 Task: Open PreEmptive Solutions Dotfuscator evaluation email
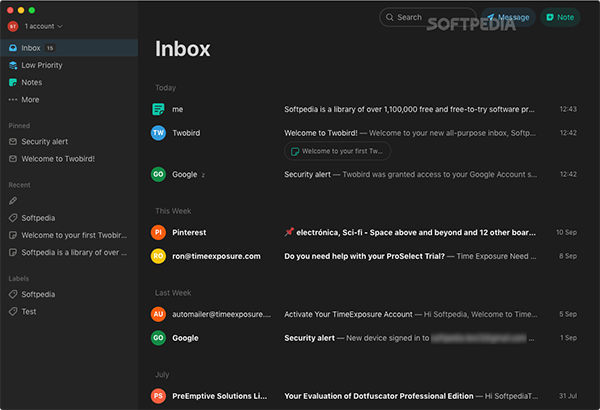pos(364,396)
